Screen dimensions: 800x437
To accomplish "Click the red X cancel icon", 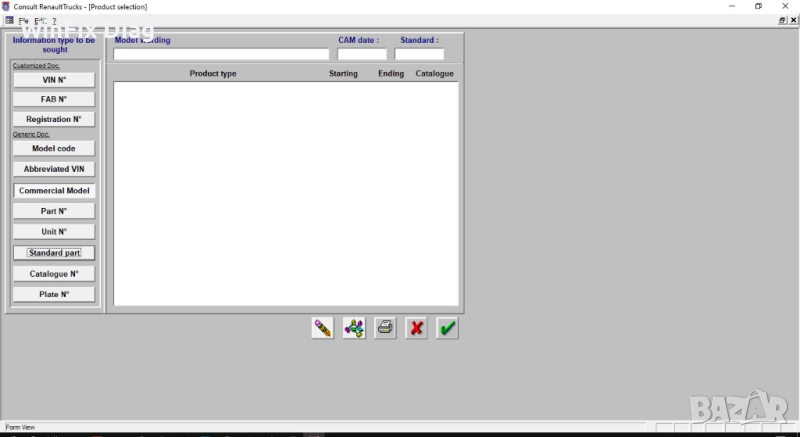I will (x=416, y=328).
